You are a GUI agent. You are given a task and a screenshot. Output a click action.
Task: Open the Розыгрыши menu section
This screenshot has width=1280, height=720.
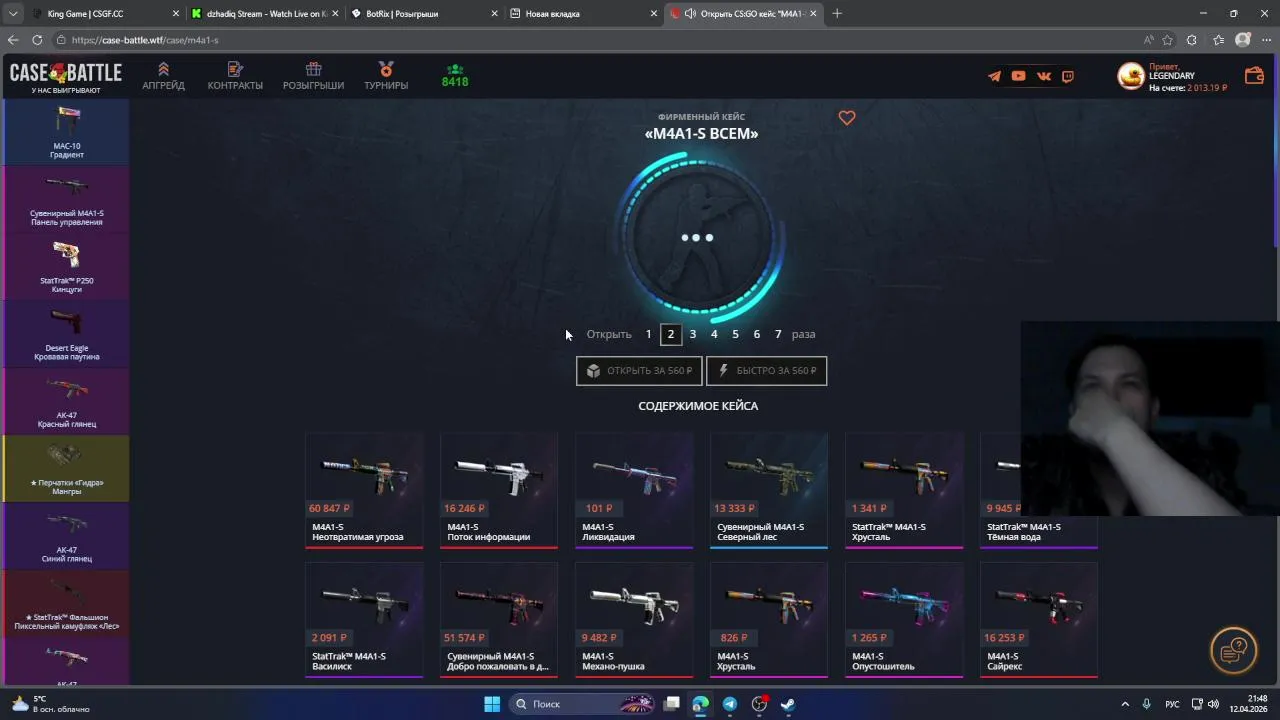(x=313, y=76)
